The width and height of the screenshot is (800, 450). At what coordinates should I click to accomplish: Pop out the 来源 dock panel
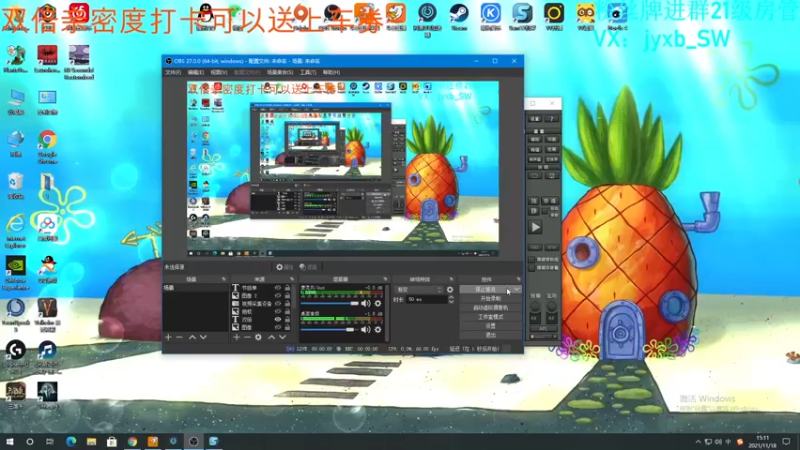(x=292, y=280)
